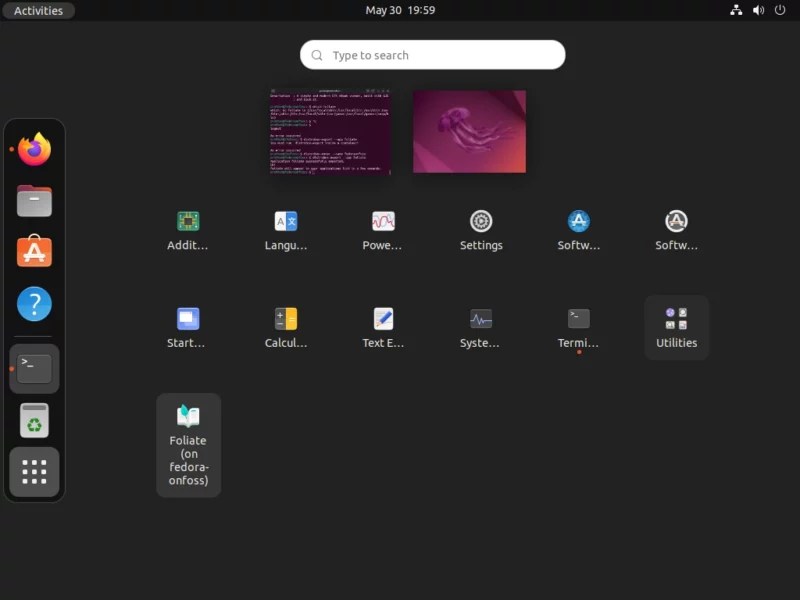
Task: Open the calendar via the clock
Action: point(400,10)
